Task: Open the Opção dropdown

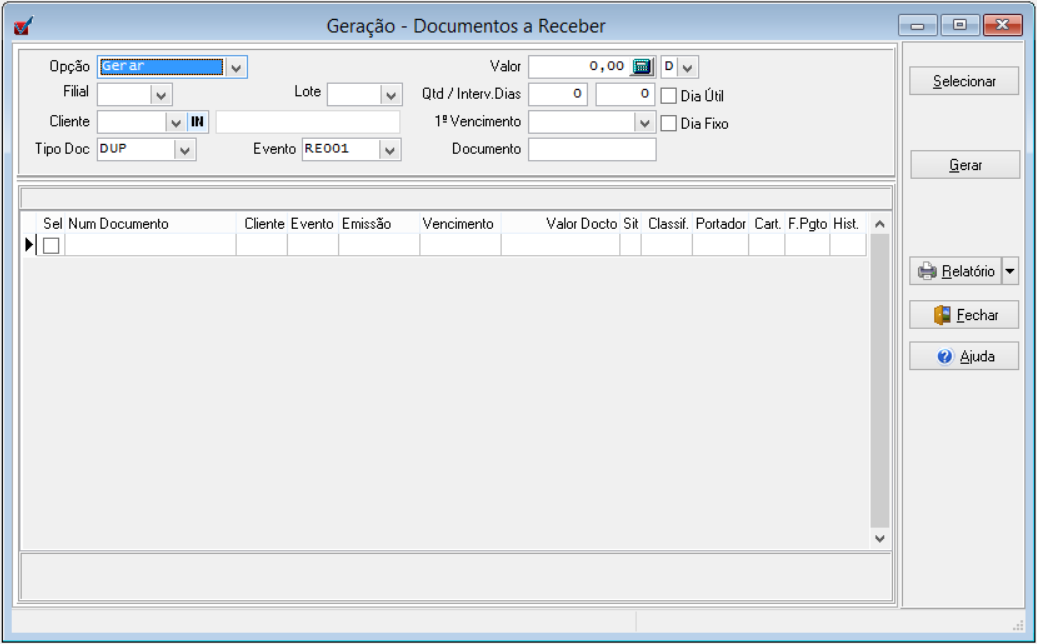Action: point(236,67)
